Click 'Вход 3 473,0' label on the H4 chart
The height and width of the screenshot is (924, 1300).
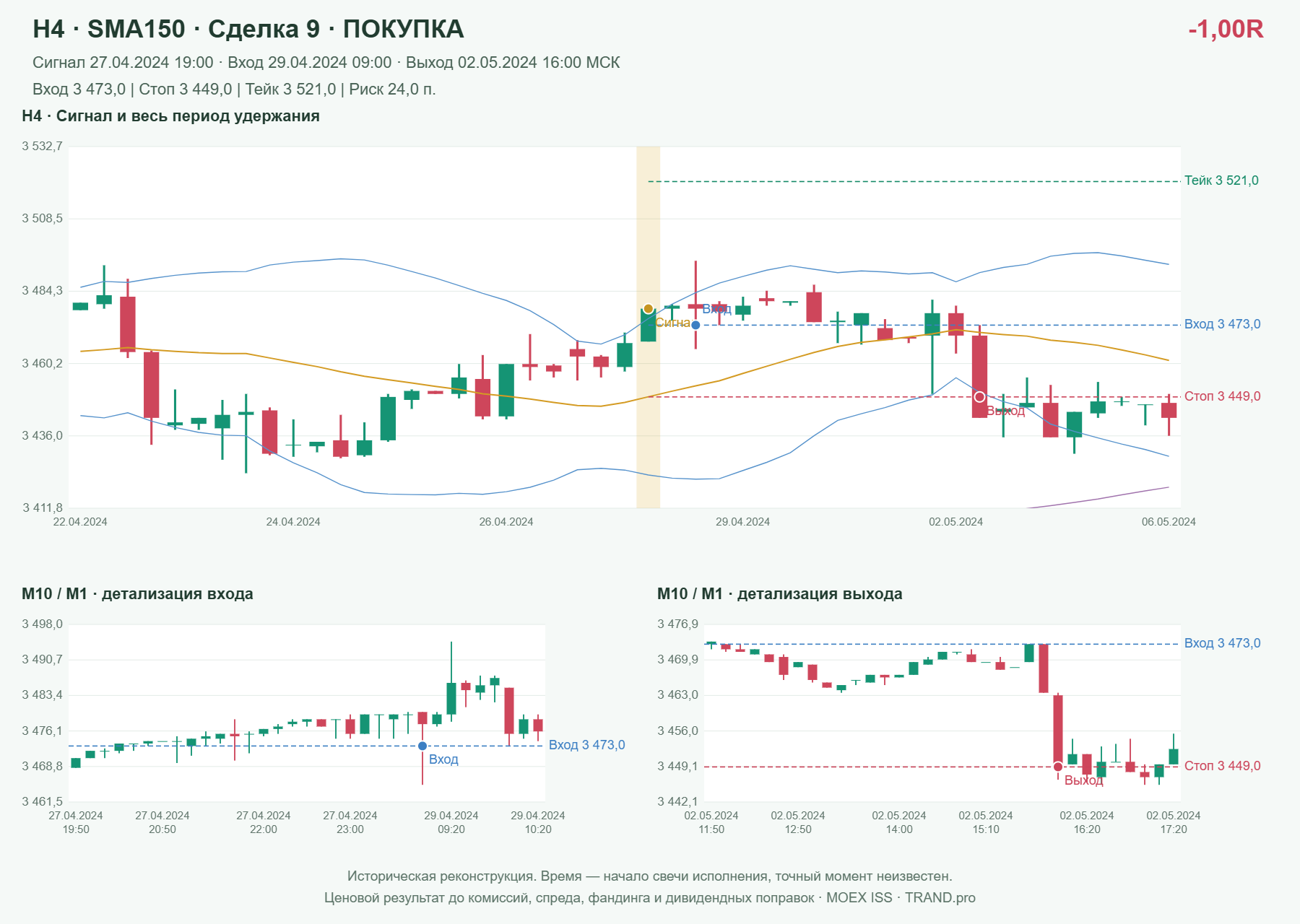(x=1223, y=324)
